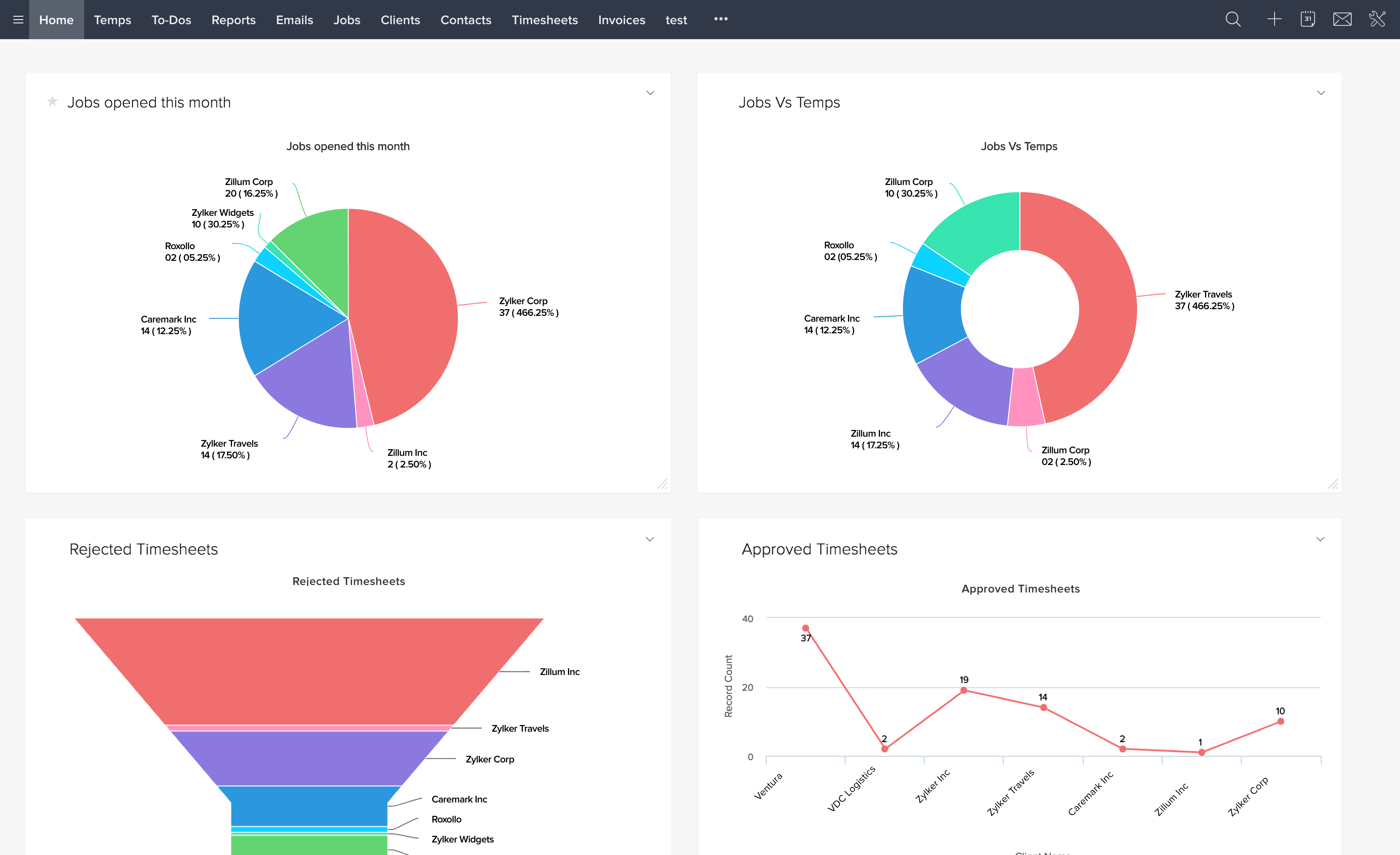Select the Reports tab
Viewport: 1400px width, 855px height.
233,20
